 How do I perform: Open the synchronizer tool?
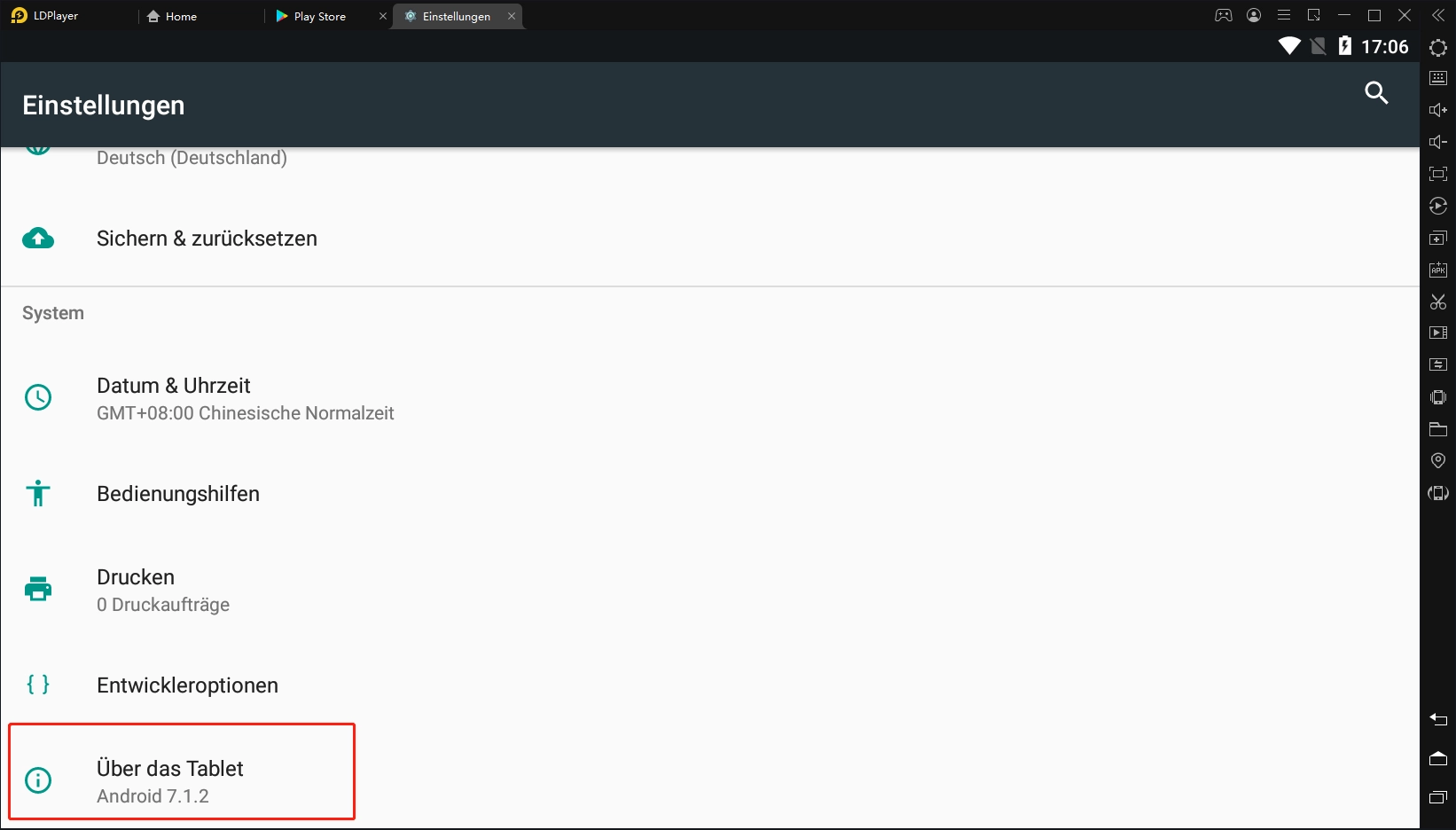coord(1438,364)
